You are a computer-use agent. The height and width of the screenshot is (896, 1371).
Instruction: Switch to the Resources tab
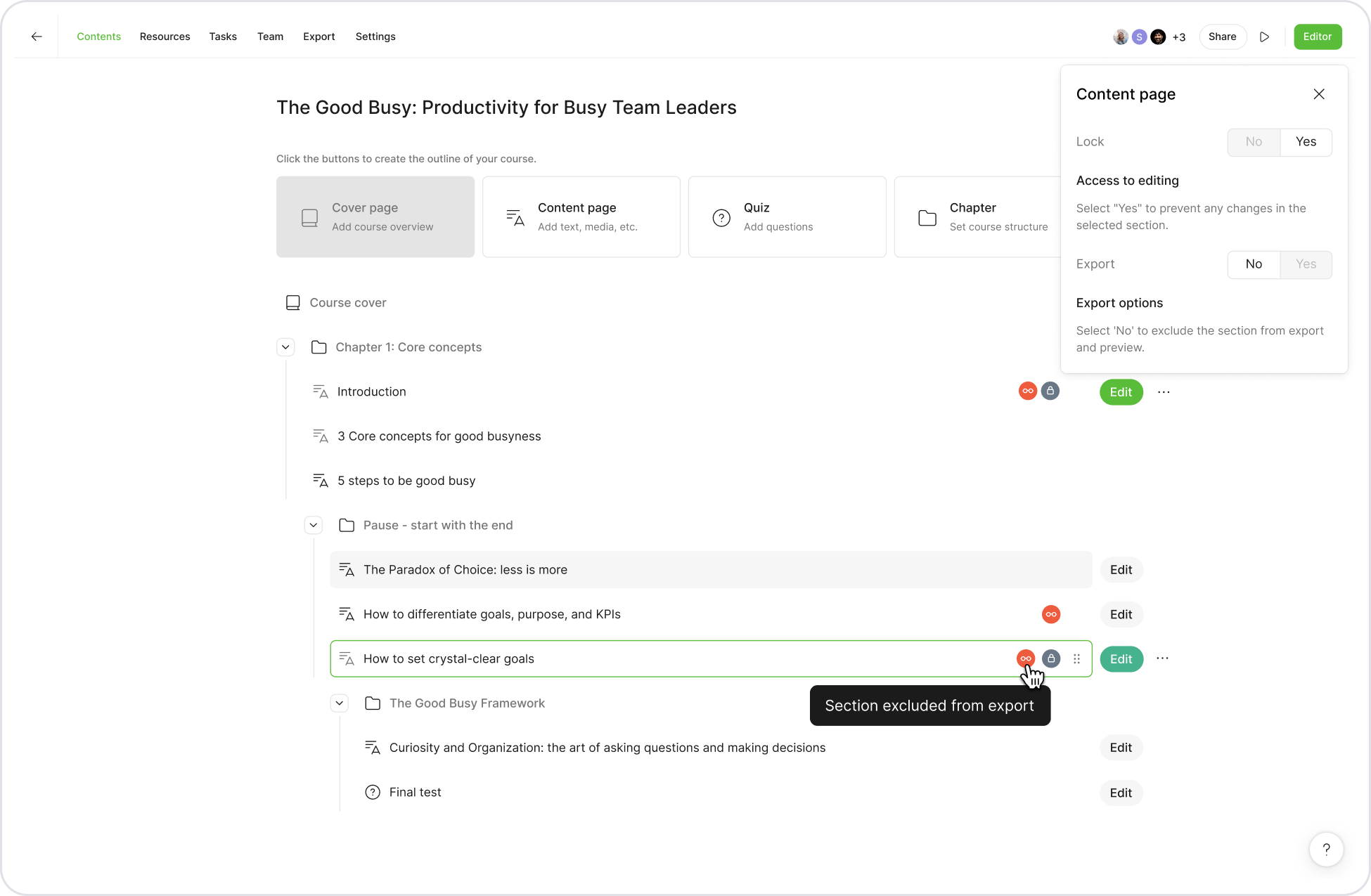pyautogui.click(x=165, y=37)
